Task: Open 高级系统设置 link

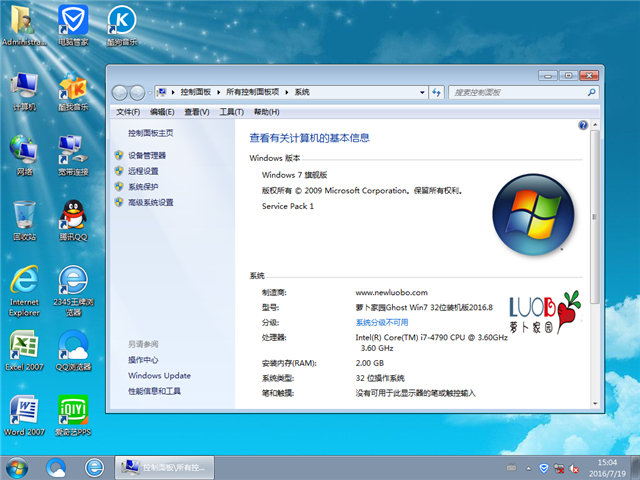Action: coord(151,202)
